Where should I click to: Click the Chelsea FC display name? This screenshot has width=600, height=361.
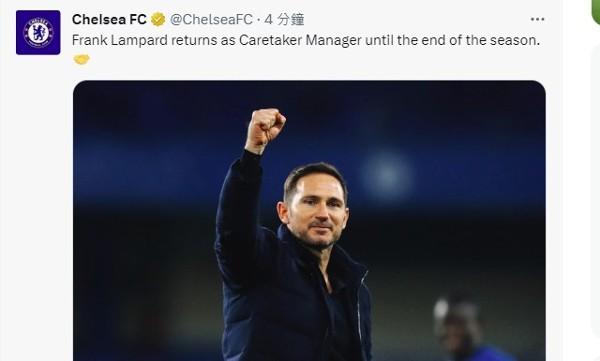click(109, 20)
